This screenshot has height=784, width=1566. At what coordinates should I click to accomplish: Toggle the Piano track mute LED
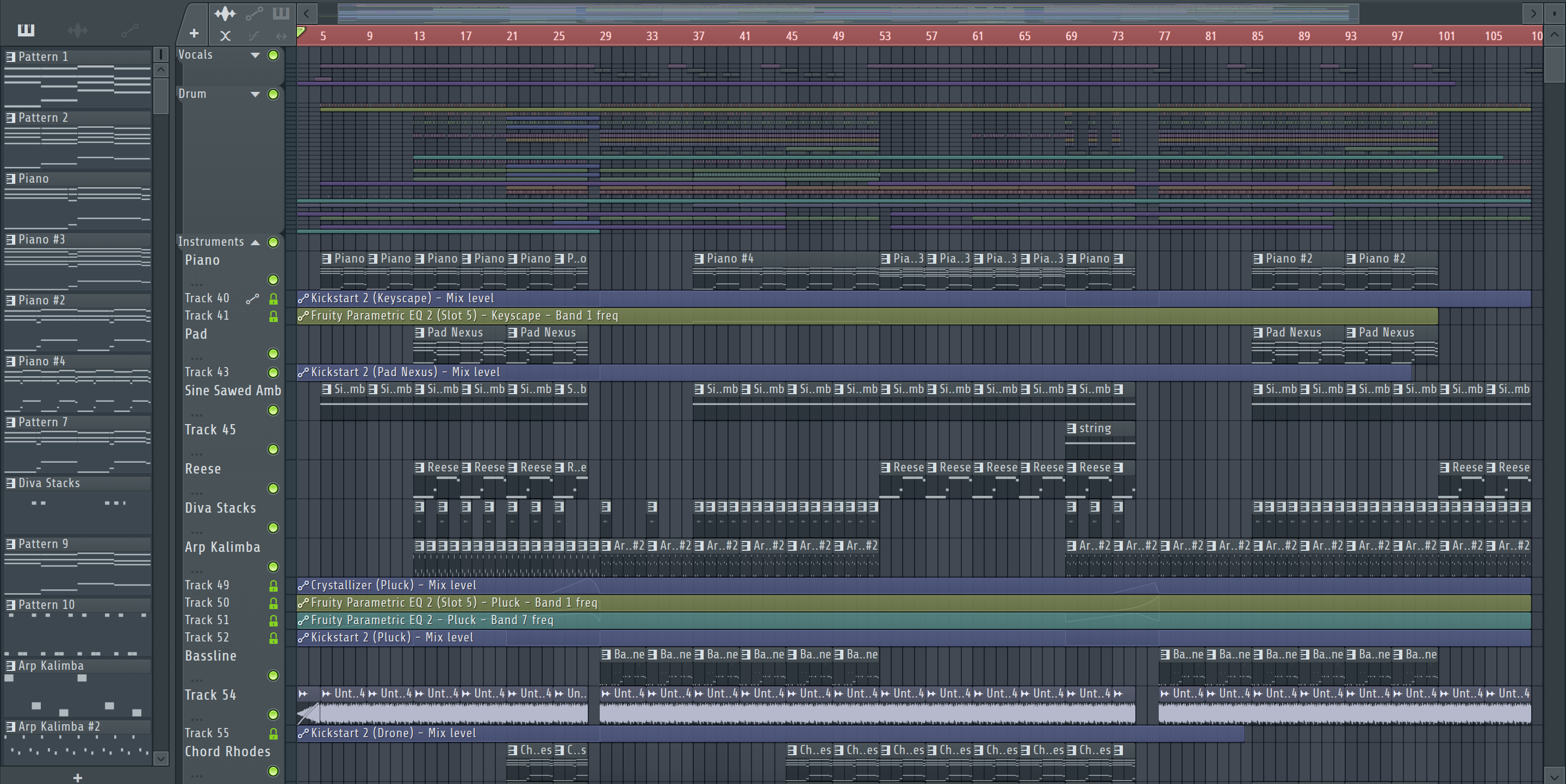click(x=274, y=279)
